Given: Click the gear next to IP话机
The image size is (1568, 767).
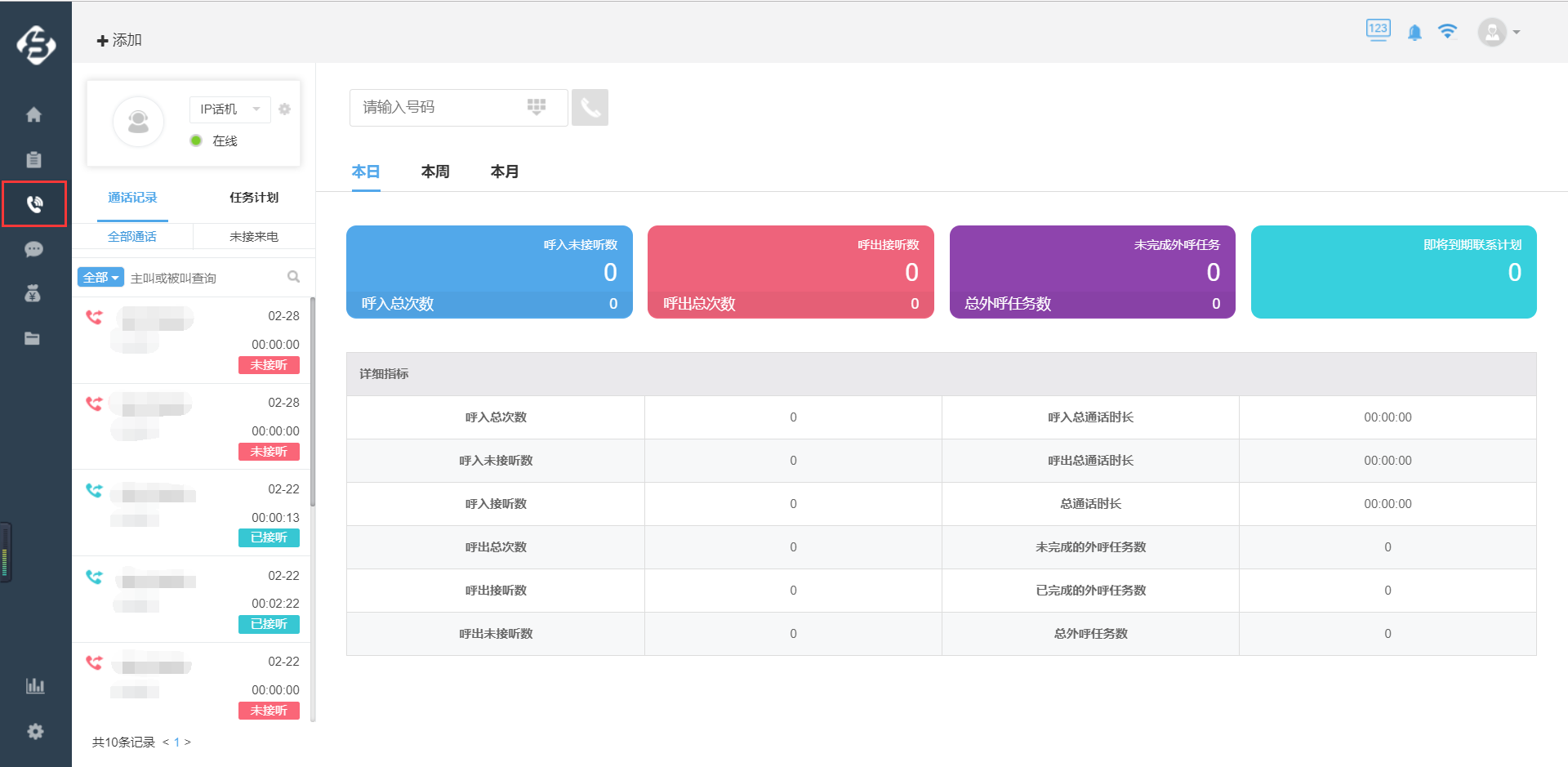Looking at the screenshot, I should [x=285, y=109].
